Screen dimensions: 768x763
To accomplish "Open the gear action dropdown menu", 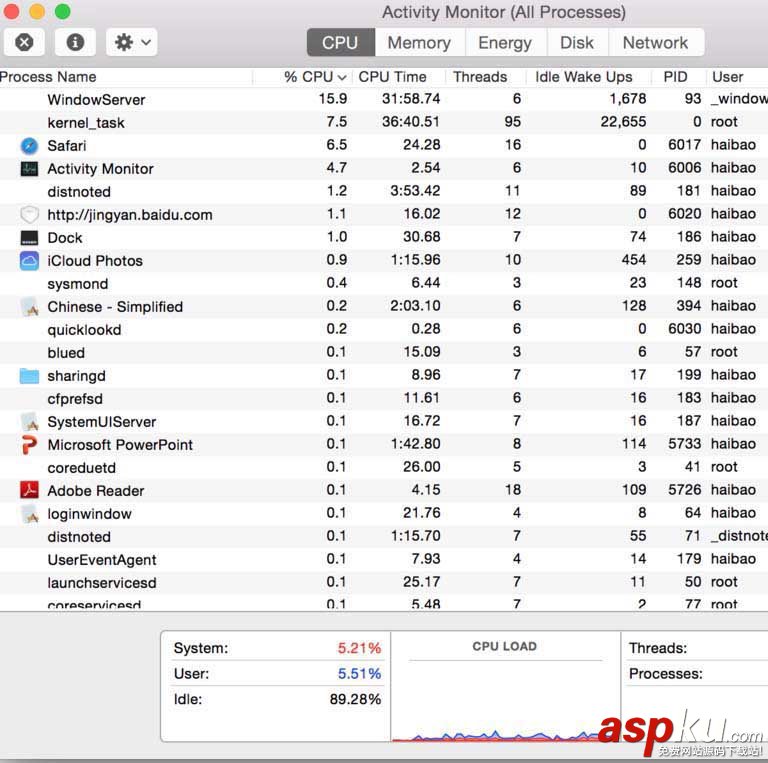I will tap(132, 42).
